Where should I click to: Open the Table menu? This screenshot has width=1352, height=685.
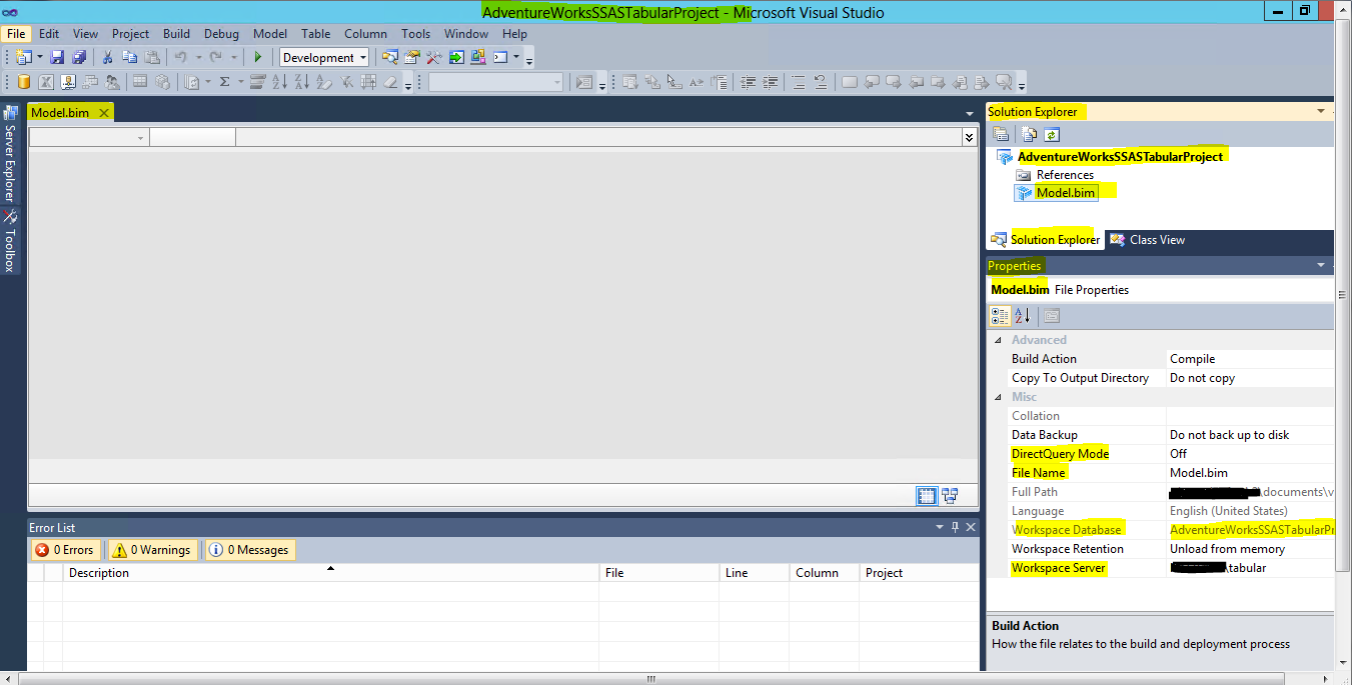[x=316, y=33]
